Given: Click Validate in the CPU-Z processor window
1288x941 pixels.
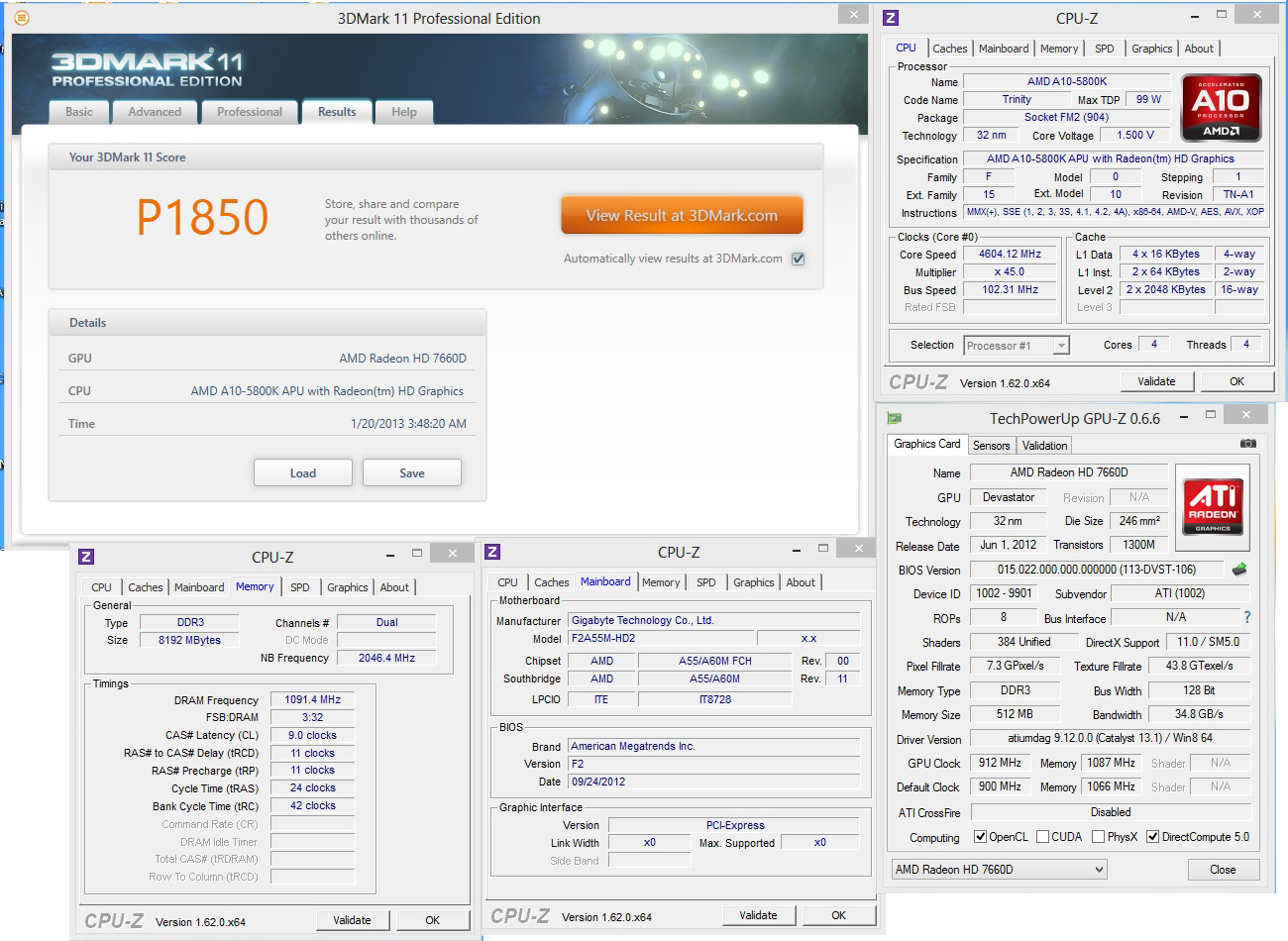Looking at the screenshot, I should click(1156, 381).
